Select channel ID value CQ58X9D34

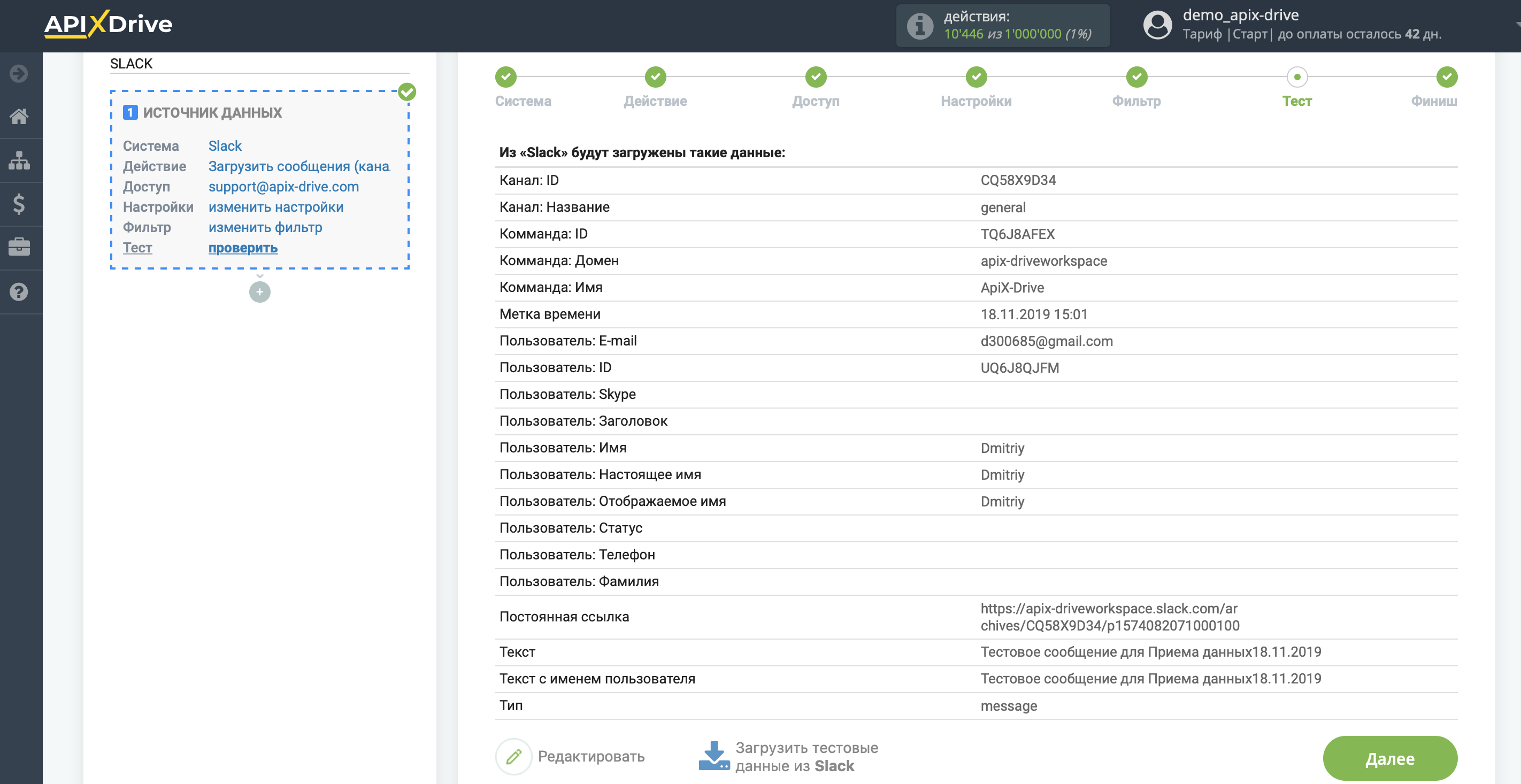pos(1018,180)
